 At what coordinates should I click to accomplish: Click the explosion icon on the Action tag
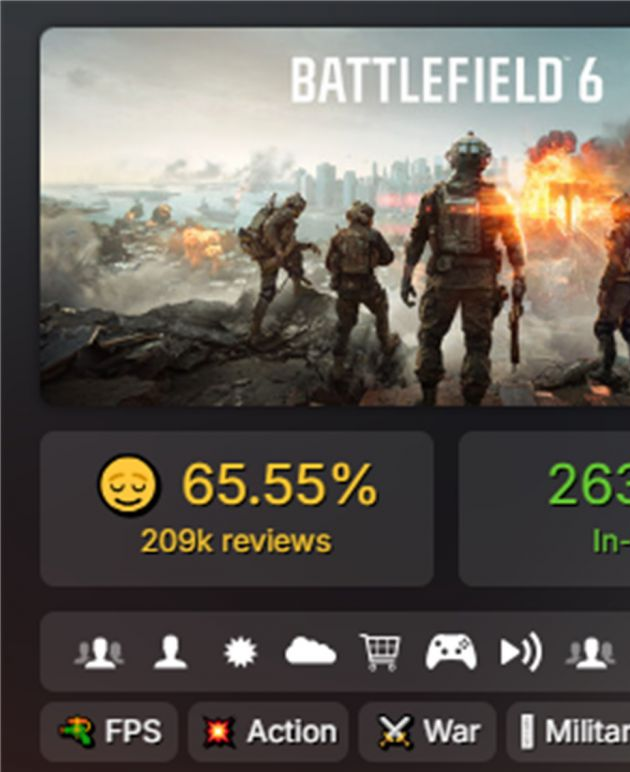pyautogui.click(x=219, y=732)
